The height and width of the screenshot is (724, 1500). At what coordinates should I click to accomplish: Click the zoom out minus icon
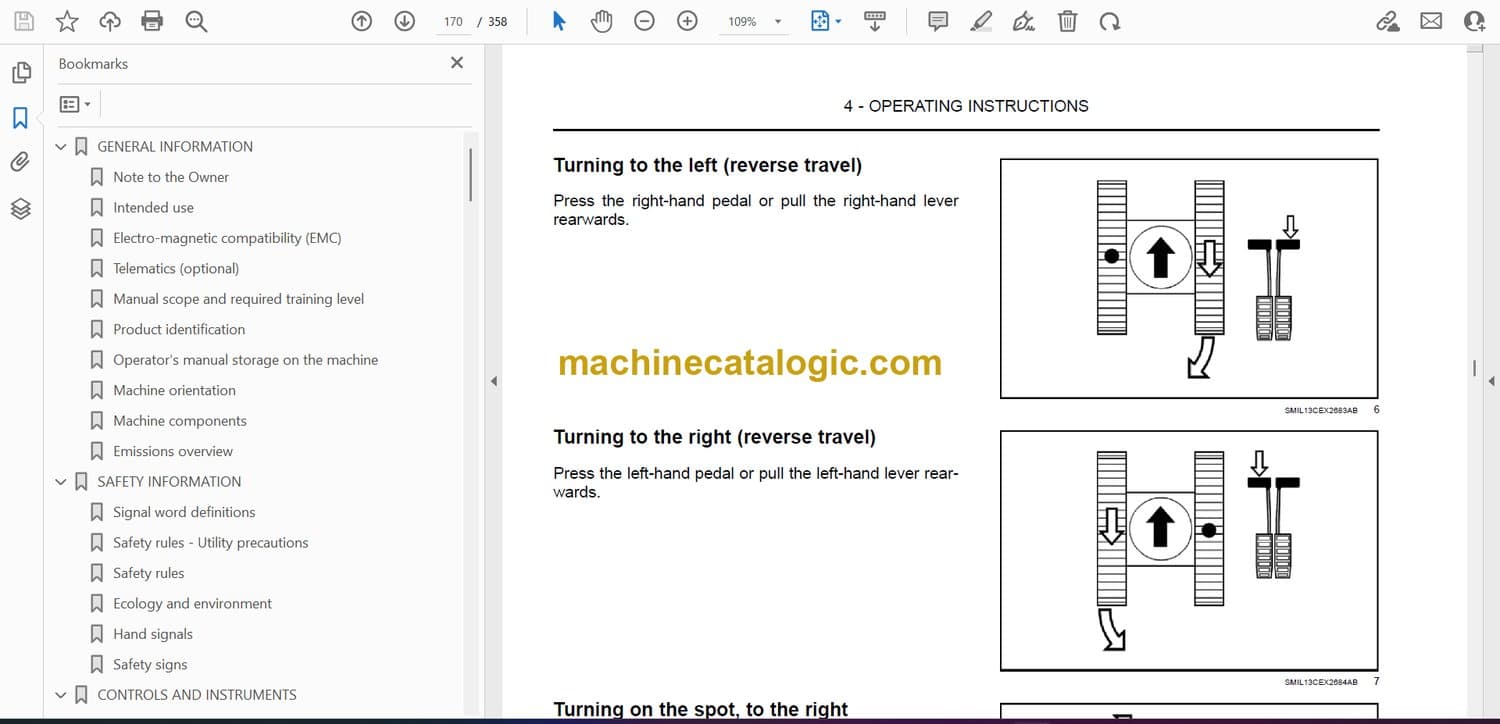(x=644, y=21)
